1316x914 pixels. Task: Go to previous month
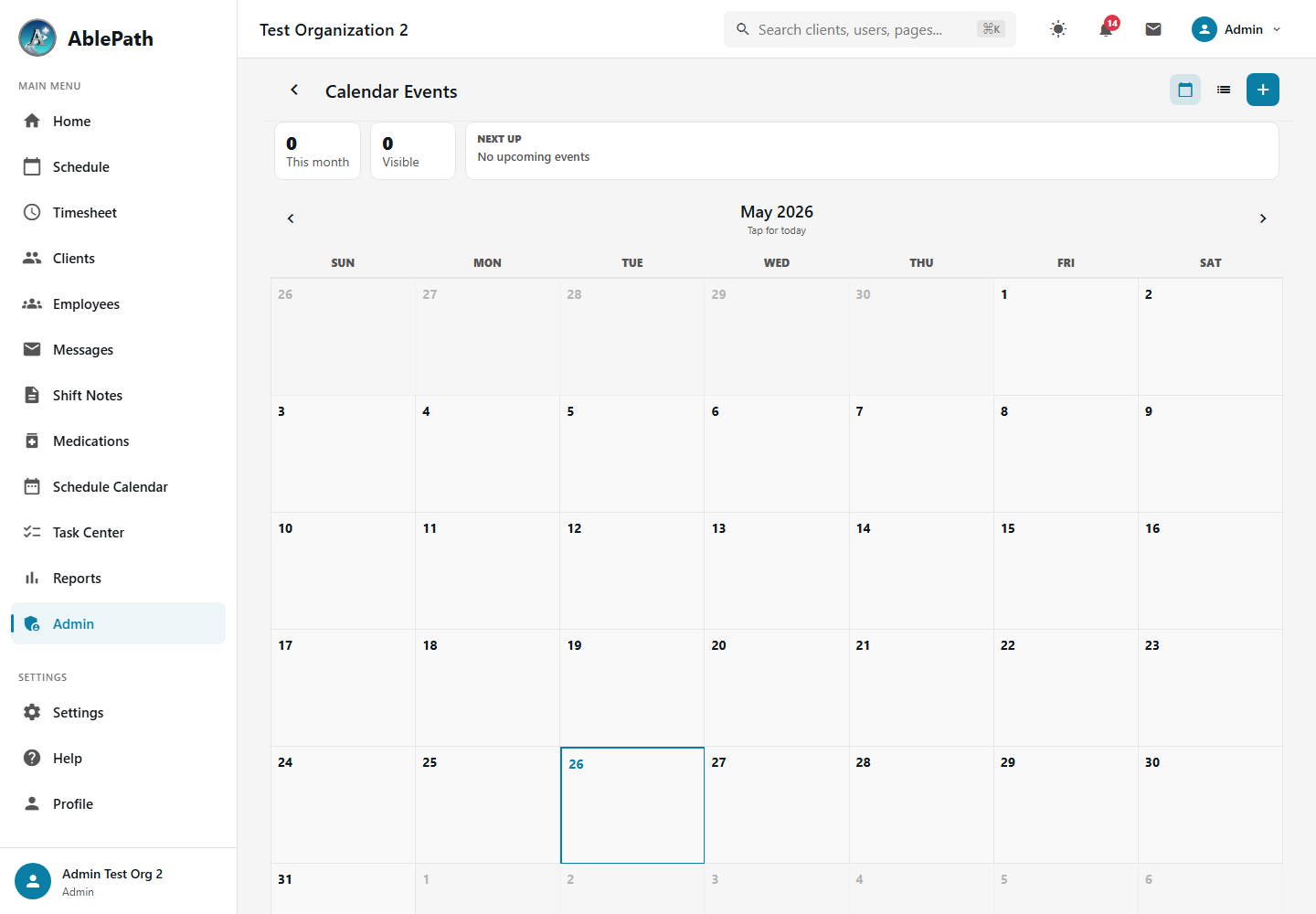[x=291, y=218]
